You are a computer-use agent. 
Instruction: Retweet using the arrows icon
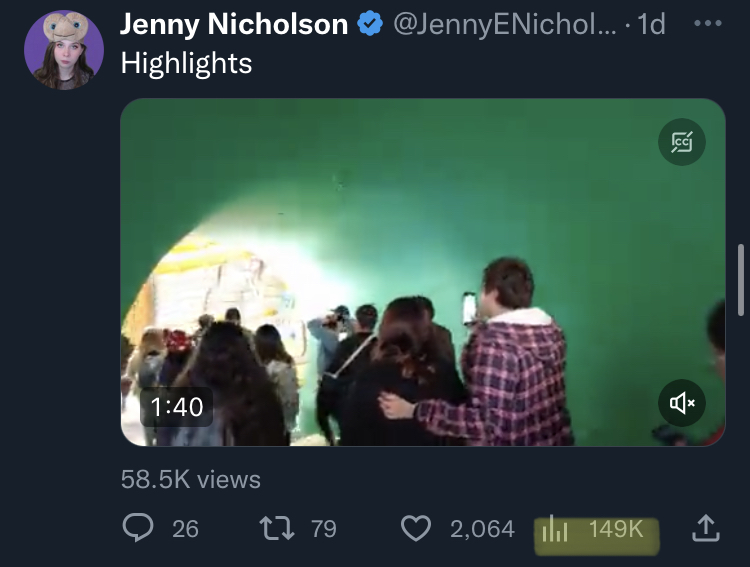tap(277, 528)
